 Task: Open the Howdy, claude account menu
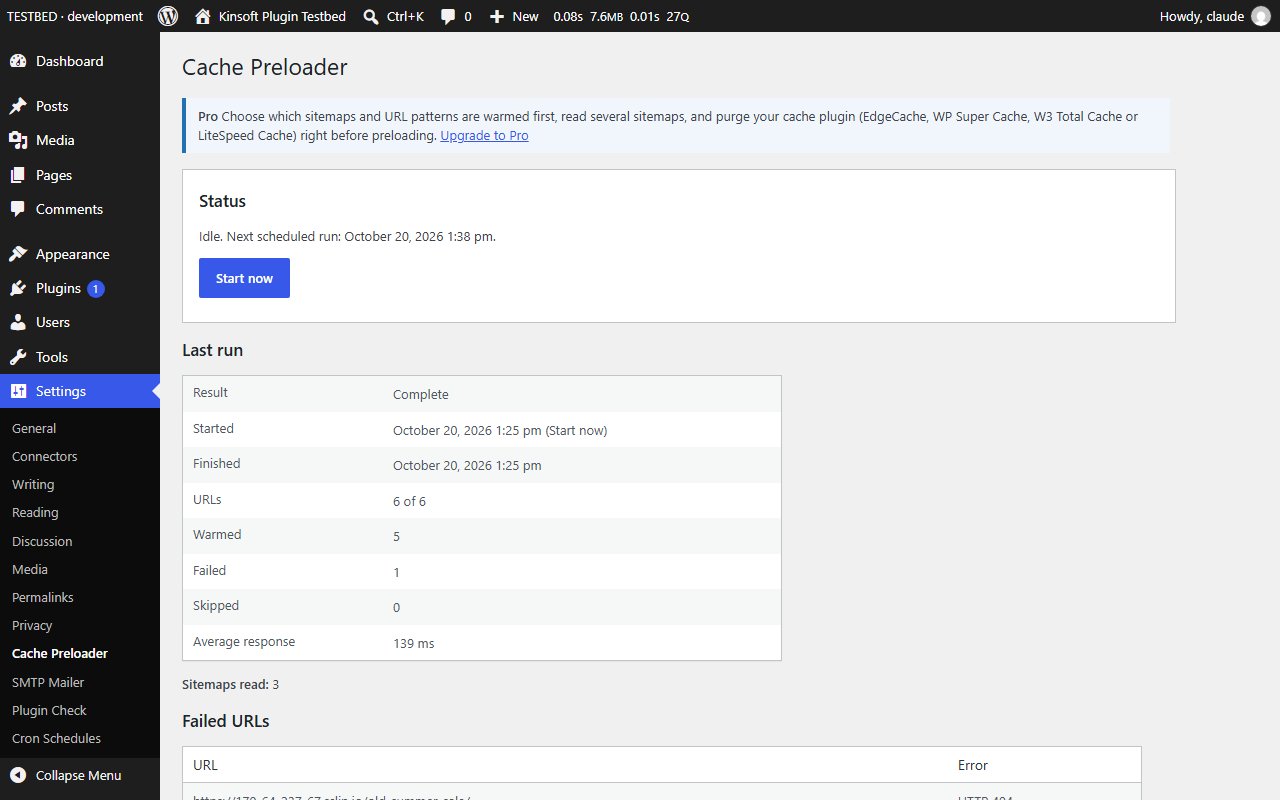pos(1214,16)
